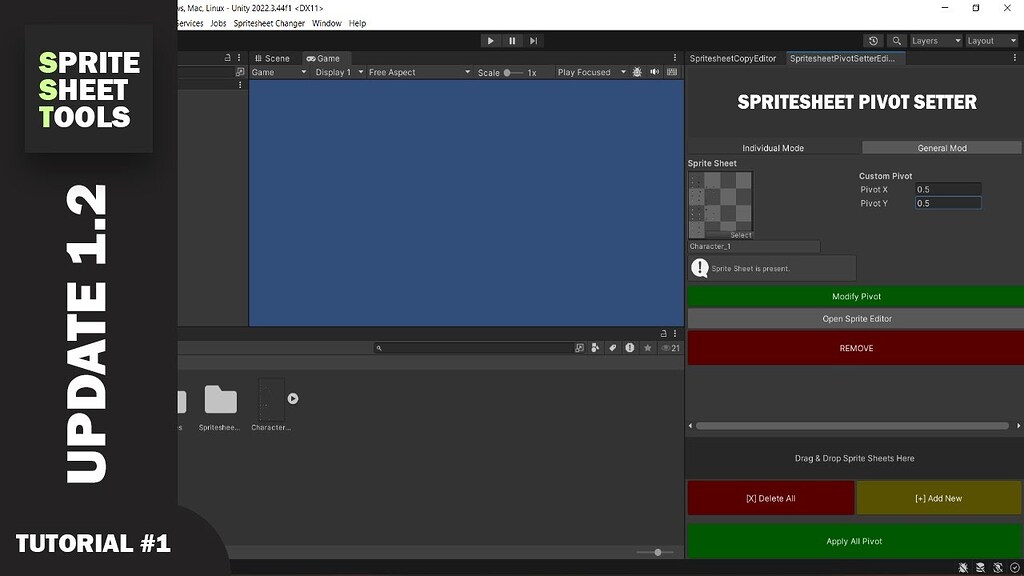The height and width of the screenshot is (576, 1024).
Task: Click the [X] Delete All button
Action: [771, 497]
